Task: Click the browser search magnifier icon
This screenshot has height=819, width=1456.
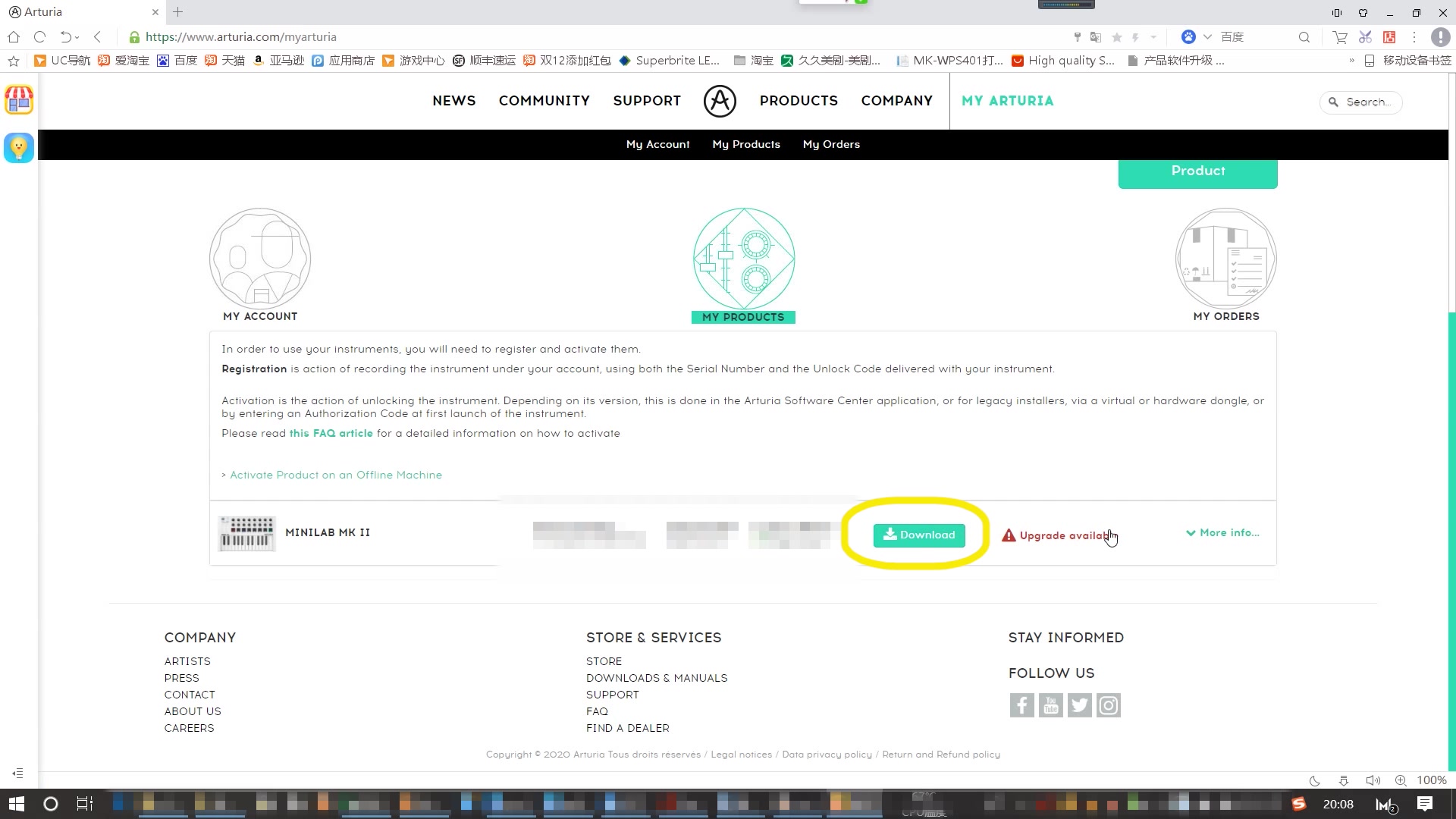Action: [x=1304, y=36]
